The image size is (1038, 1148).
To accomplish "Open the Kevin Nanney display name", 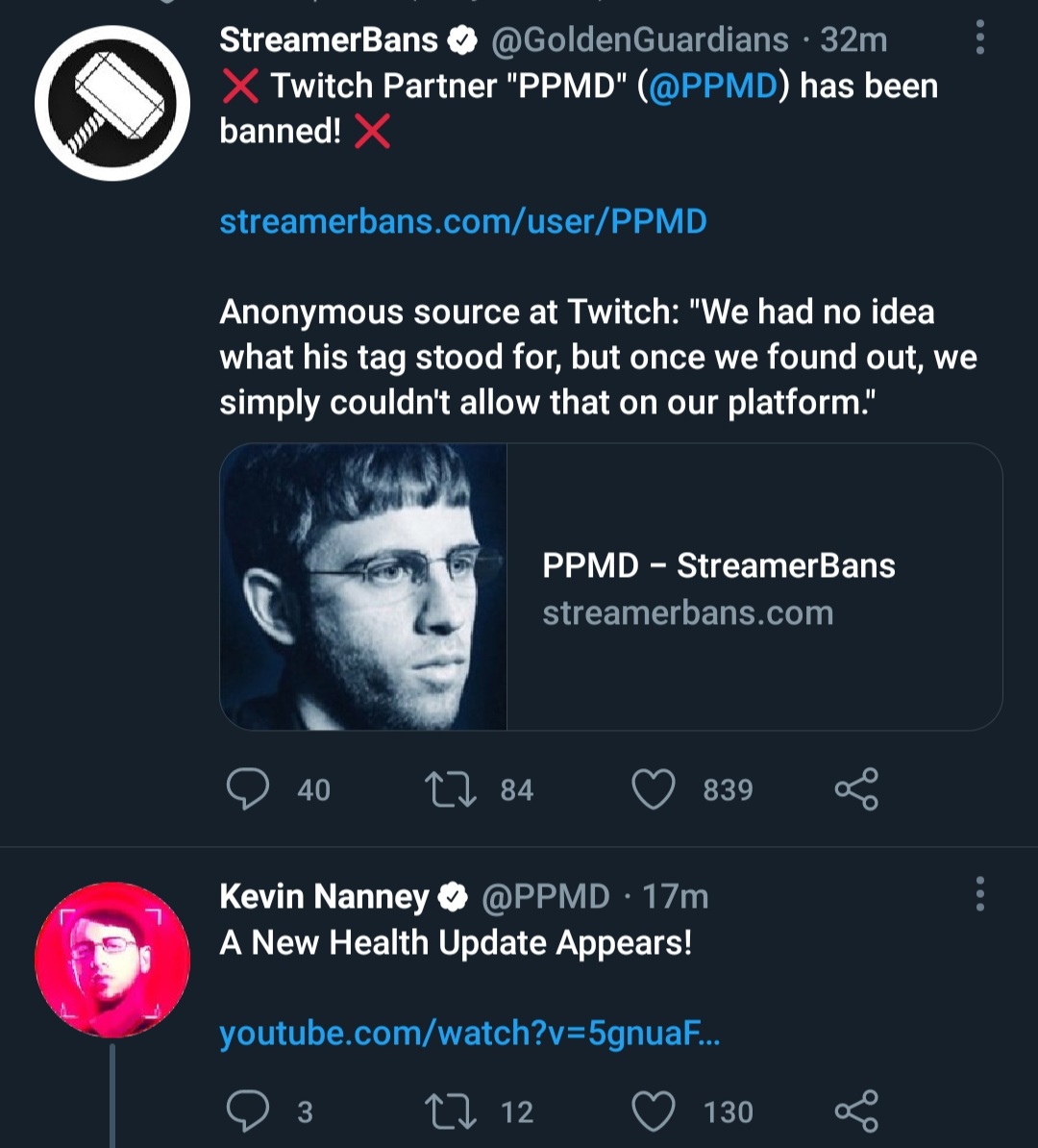I will pyautogui.click(x=324, y=897).
